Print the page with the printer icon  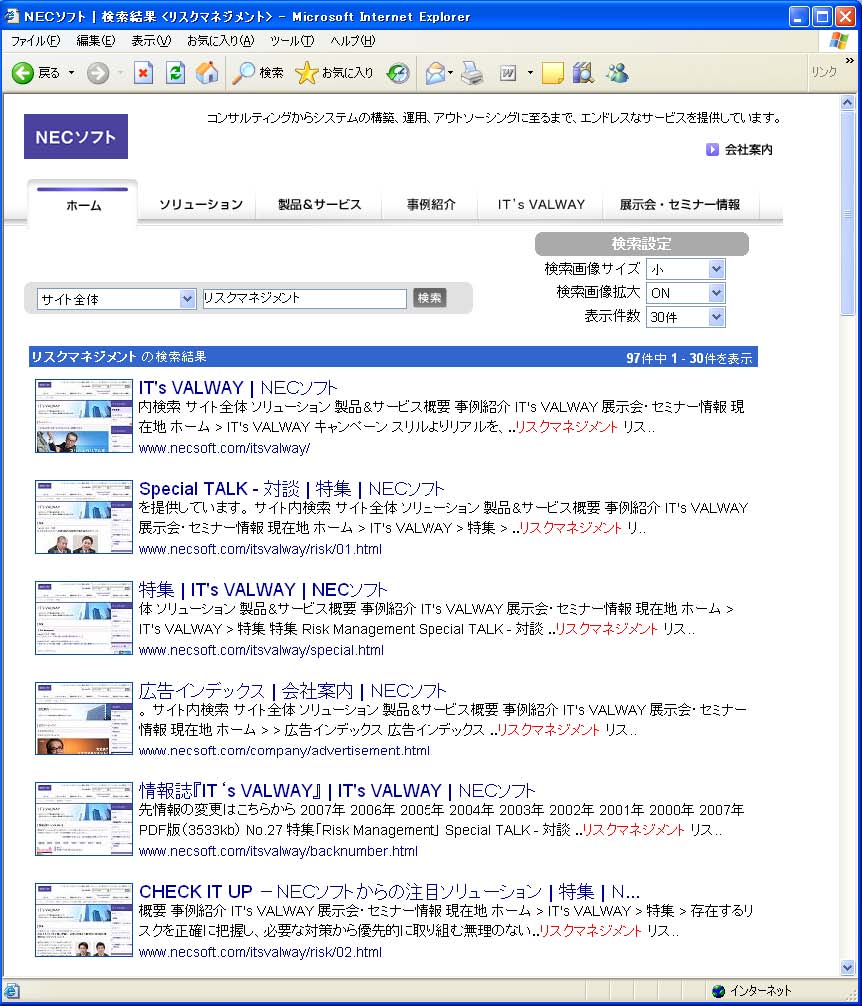click(472, 72)
